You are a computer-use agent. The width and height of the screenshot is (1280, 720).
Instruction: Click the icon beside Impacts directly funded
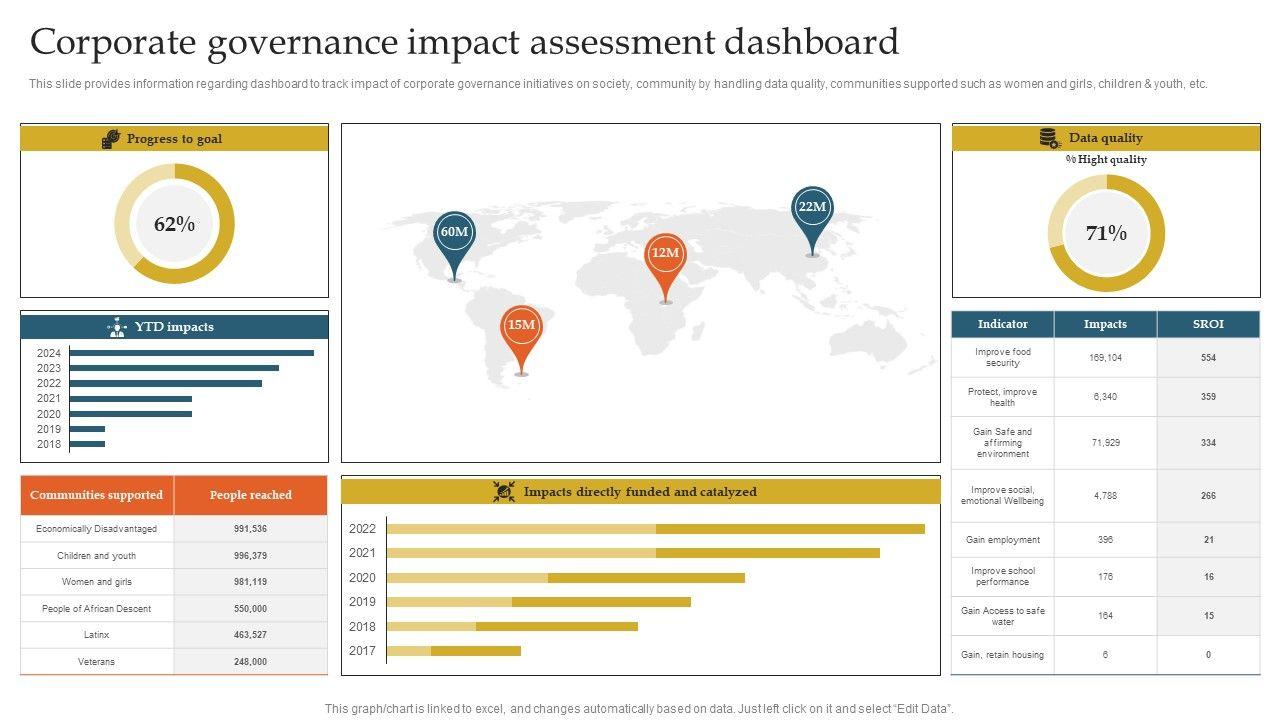pyautogui.click(x=504, y=492)
